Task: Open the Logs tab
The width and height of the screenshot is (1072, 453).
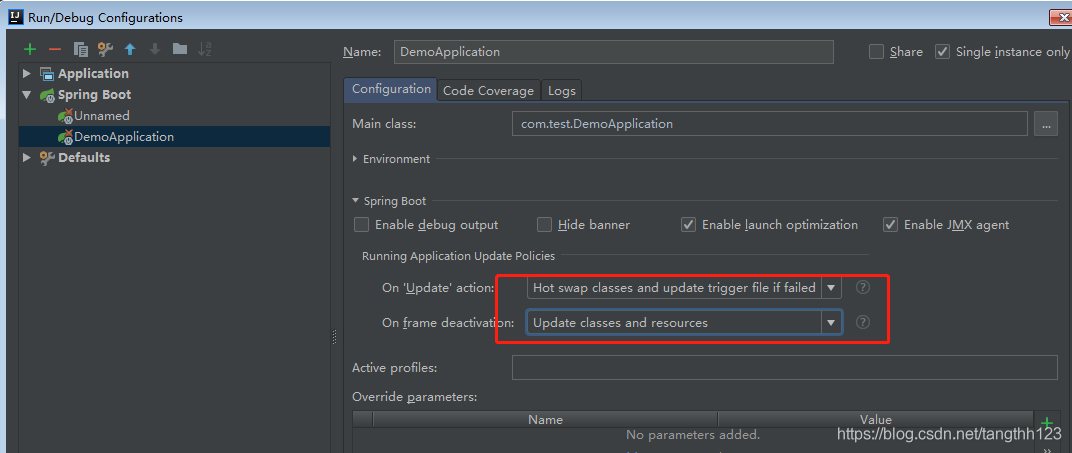Action: pyautogui.click(x=562, y=90)
